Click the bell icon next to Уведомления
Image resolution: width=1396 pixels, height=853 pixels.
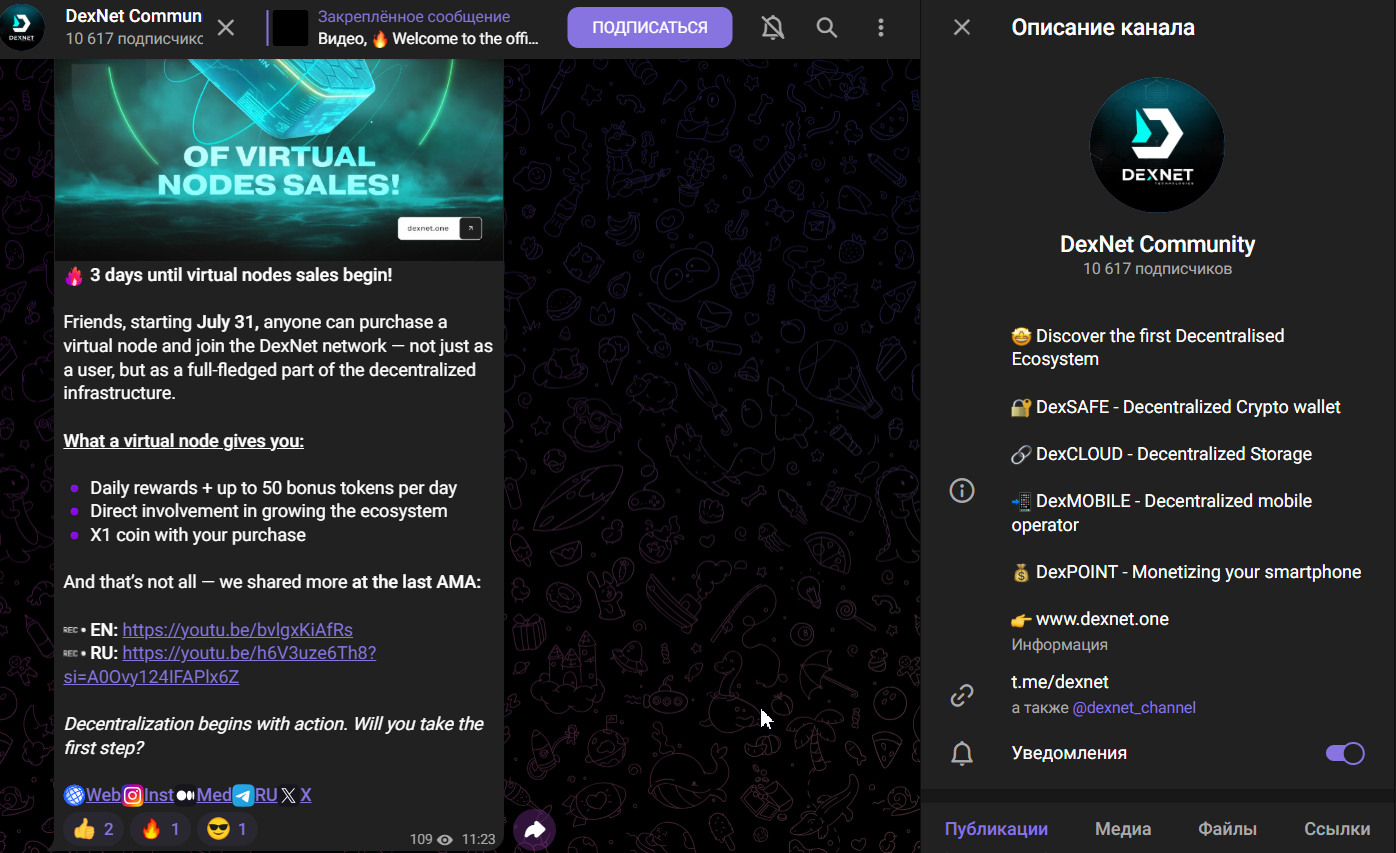[962, 753]
